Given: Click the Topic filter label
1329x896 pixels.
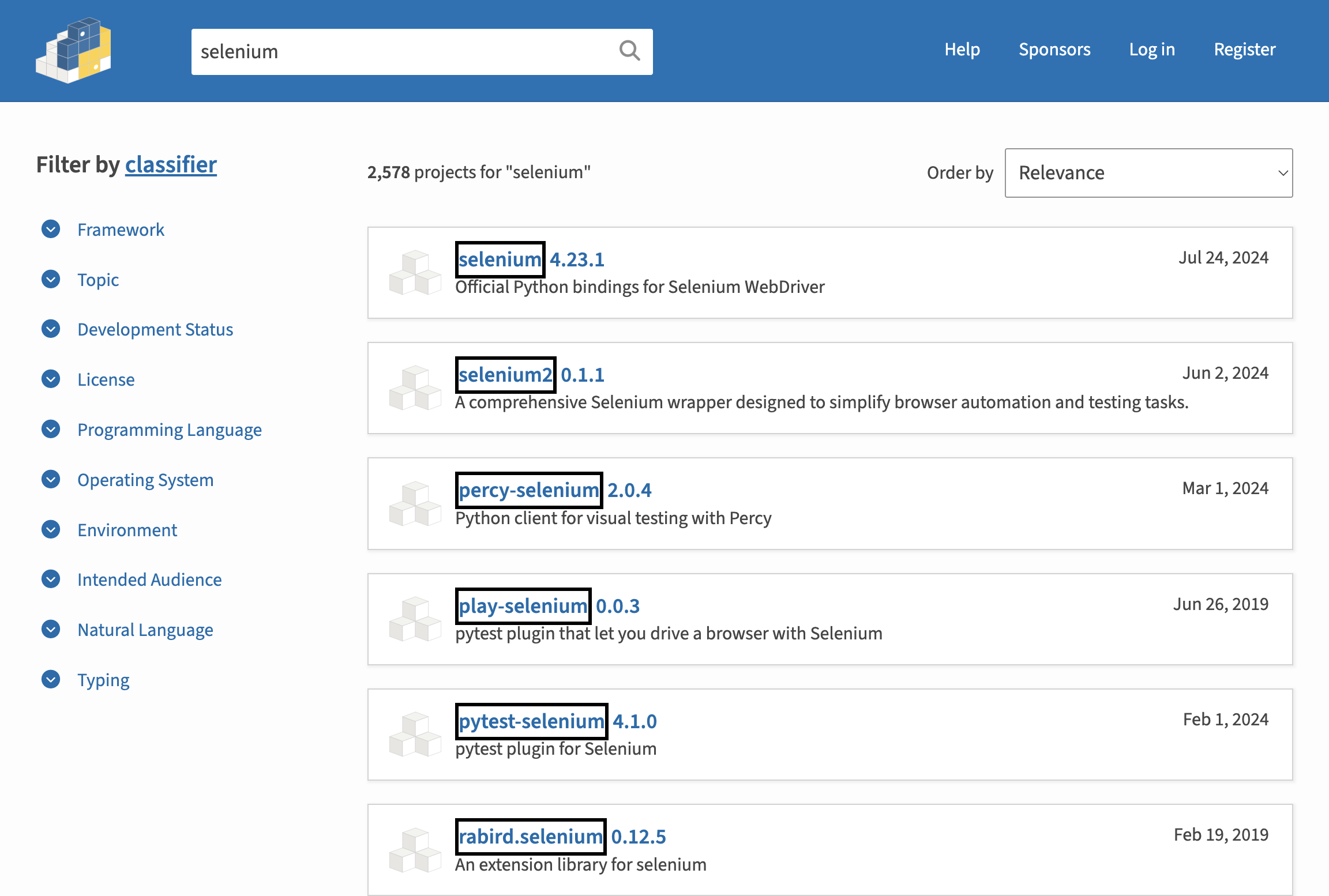Looking at the screenshot, I should pyautogui.click(x=99, y=280).
